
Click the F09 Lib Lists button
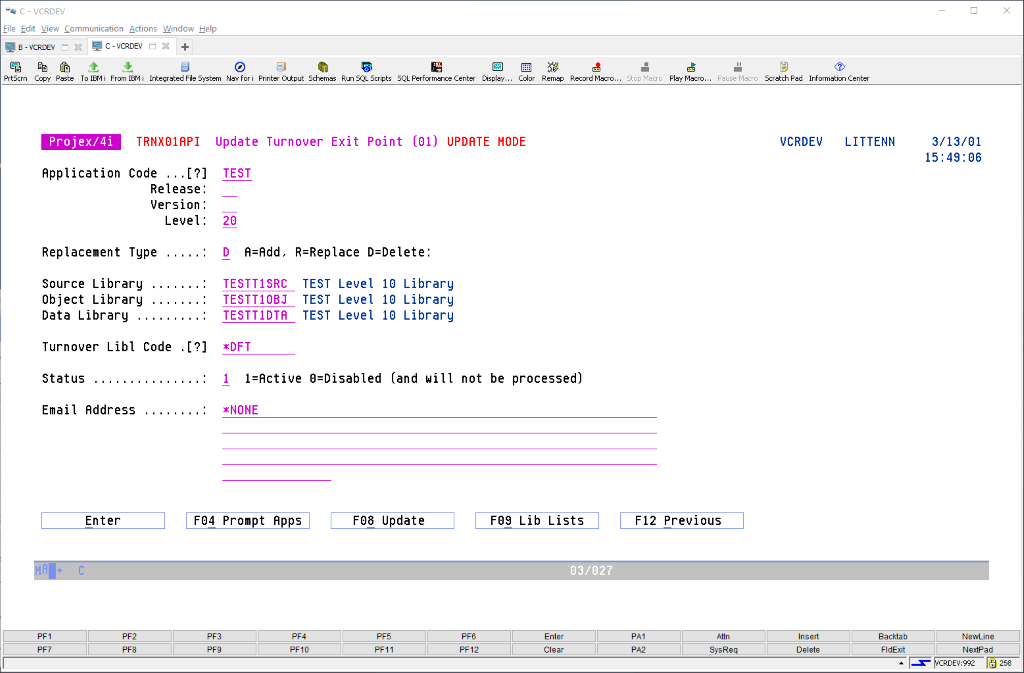[x=537, y=520]
